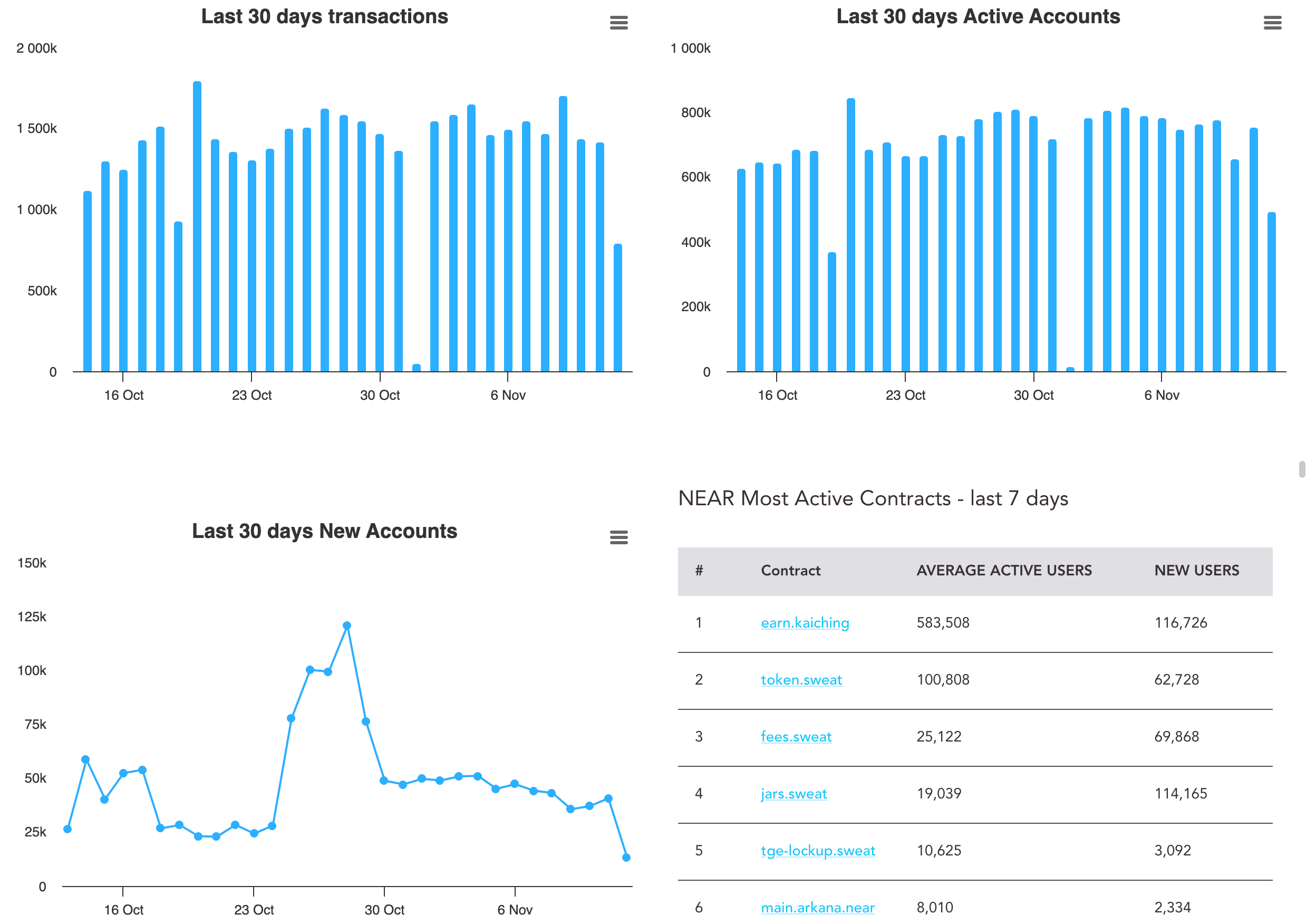
Task: Open the tge-lockup.sweat contract link
Action: click(817, 850)
